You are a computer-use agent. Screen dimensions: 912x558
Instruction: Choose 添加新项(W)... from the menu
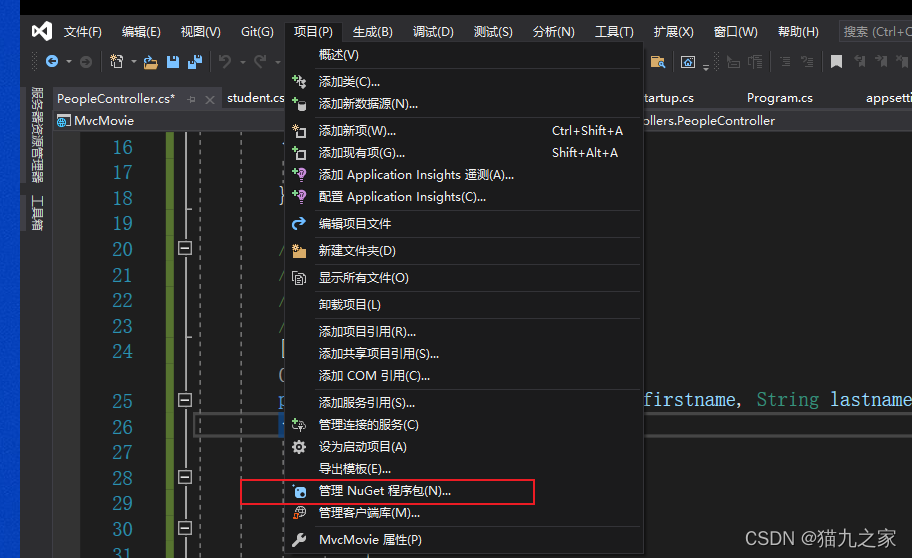pos(464,131)
